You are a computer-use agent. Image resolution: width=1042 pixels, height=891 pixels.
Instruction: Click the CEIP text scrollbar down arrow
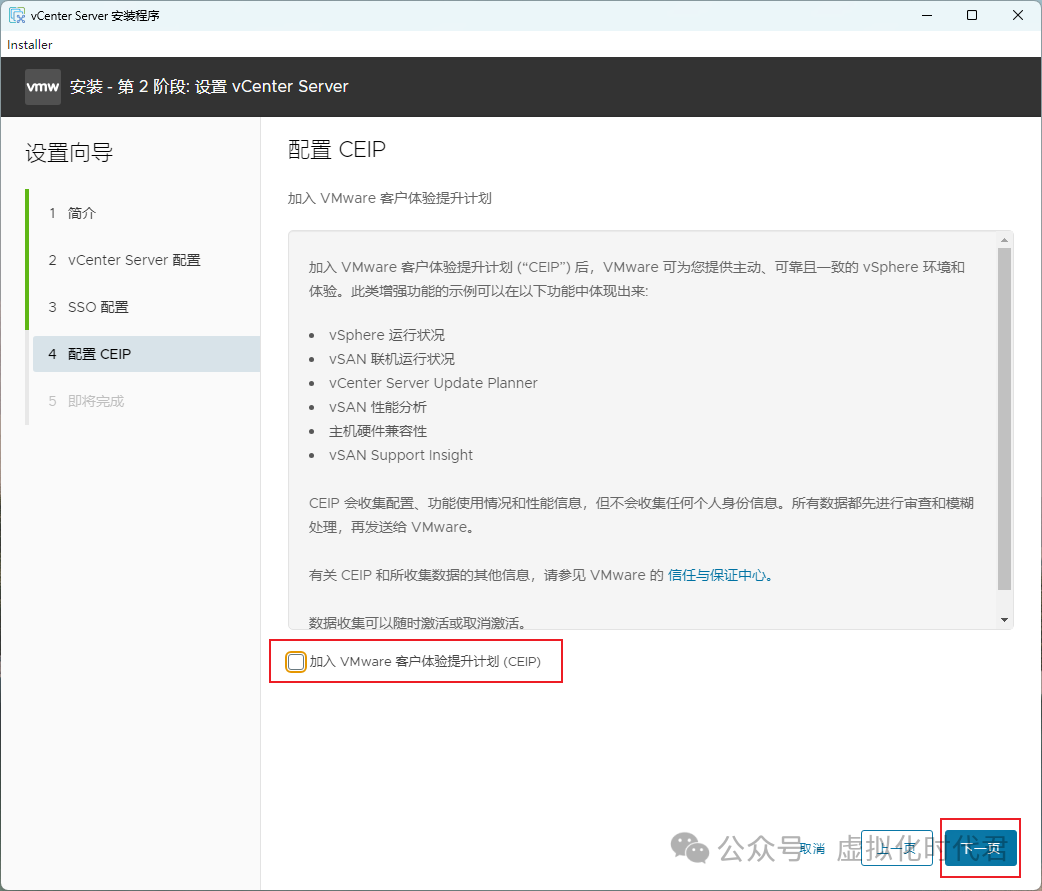point(1004,620)
